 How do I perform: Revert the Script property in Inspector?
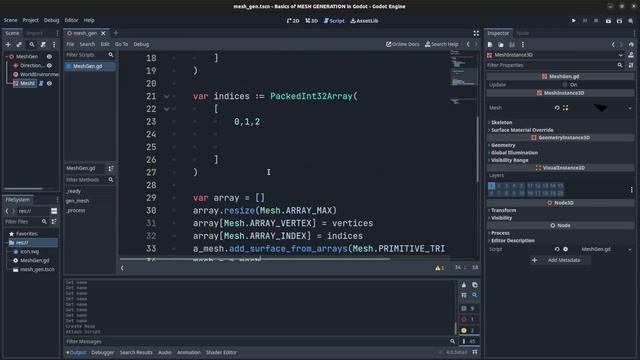(557, 249)
